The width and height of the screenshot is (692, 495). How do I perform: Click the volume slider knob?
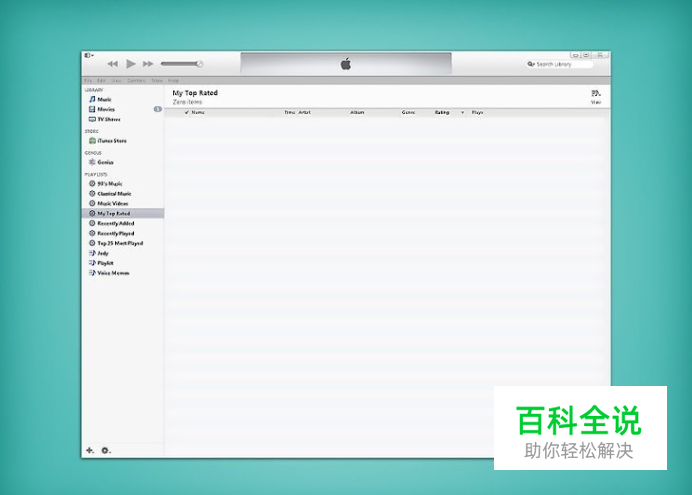pos(199,64)
